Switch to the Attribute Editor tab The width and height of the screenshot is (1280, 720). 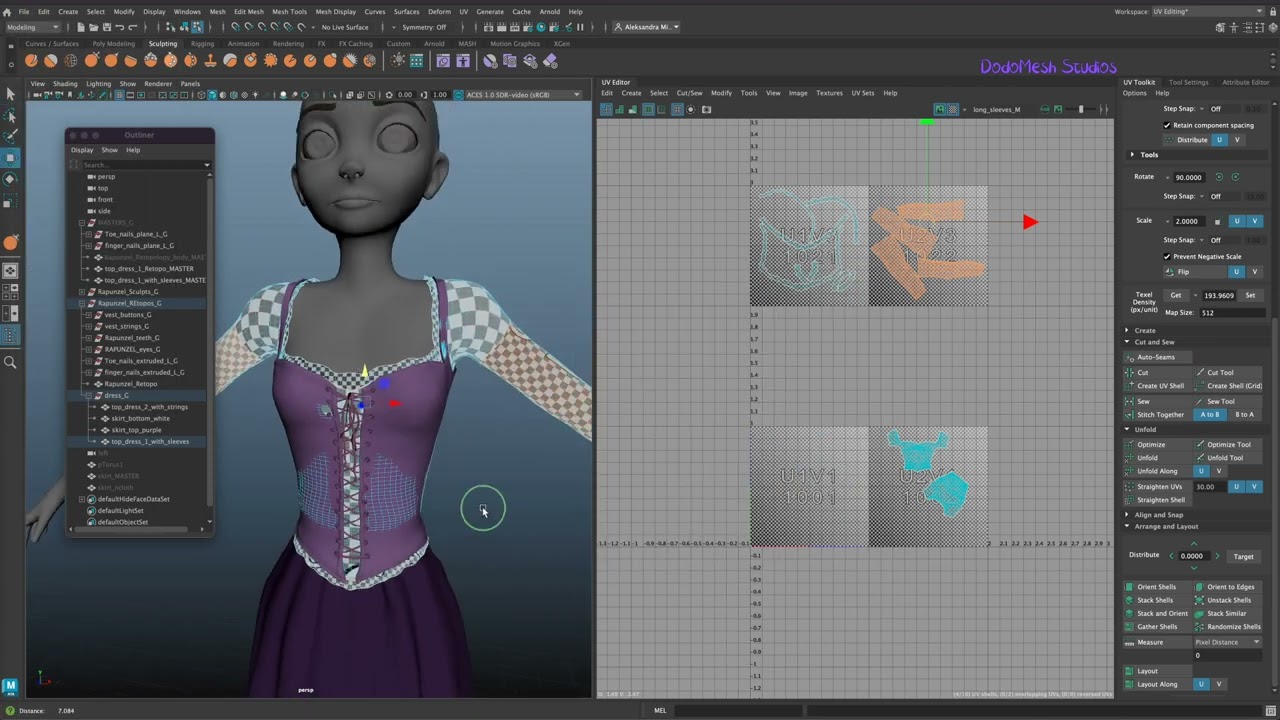click(1246, 82)
